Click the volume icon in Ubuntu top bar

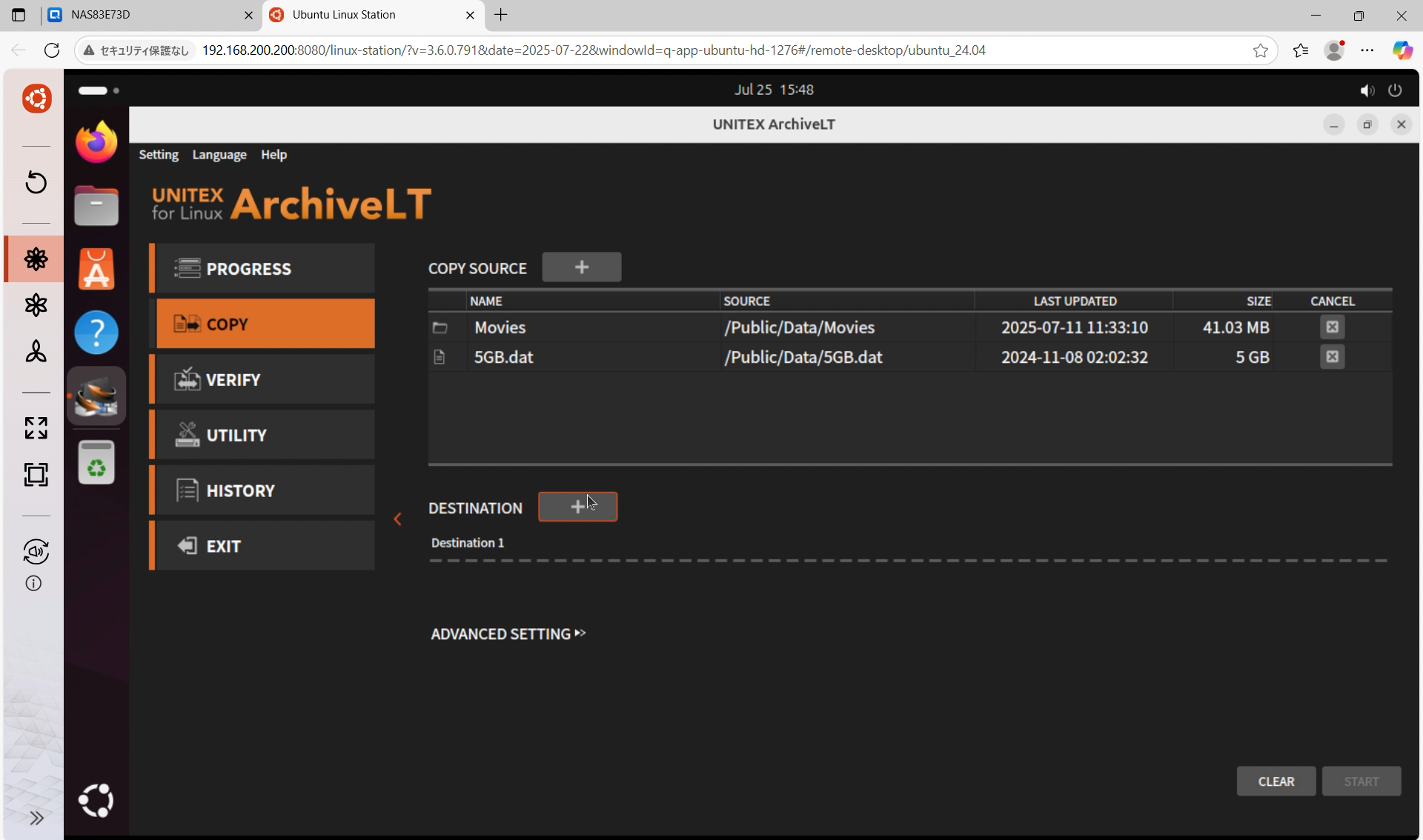coord(1367,90)
